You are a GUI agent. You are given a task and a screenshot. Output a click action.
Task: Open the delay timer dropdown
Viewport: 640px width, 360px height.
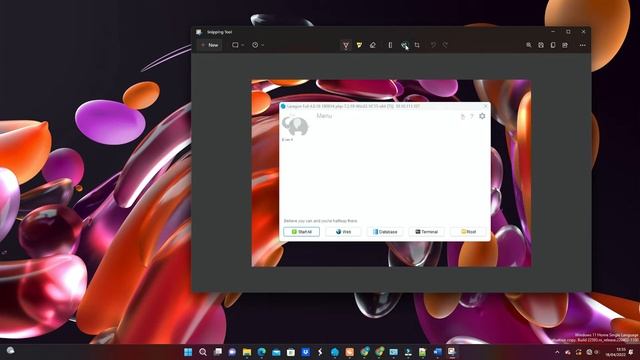tap(258, 45)
